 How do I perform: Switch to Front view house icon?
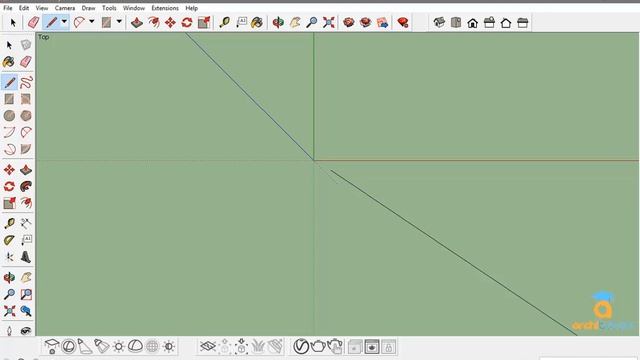pos(473,22)
